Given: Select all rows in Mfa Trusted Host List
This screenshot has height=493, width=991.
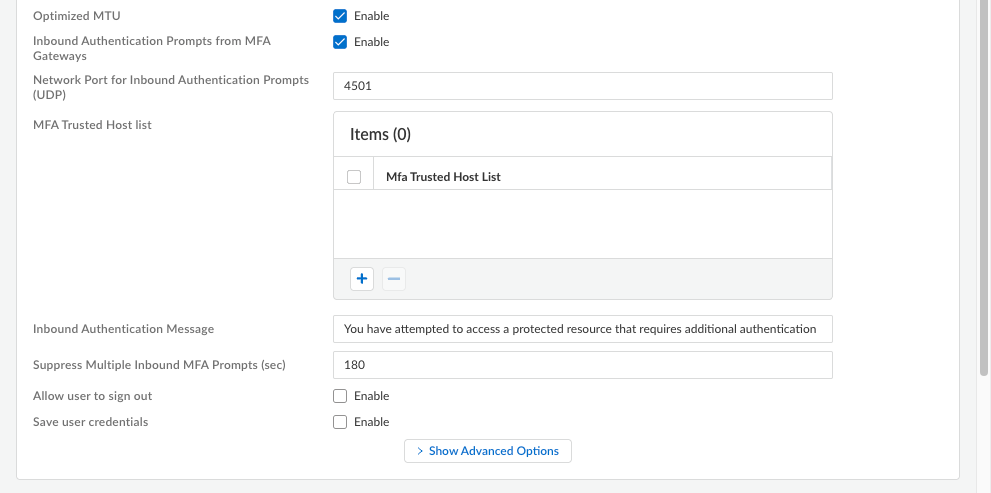Looking at the screenshot, I should point(353,177).
